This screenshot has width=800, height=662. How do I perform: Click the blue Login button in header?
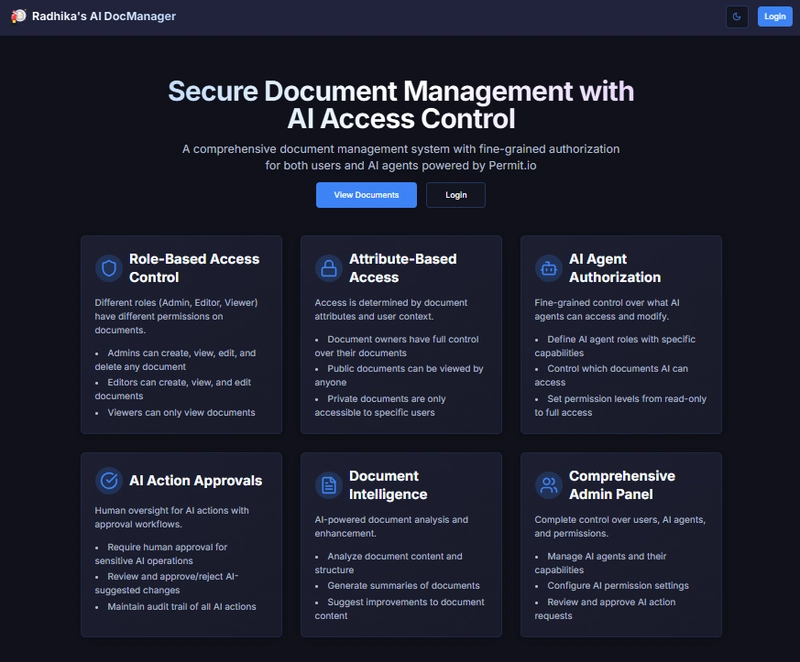click(x=774, y=17)
